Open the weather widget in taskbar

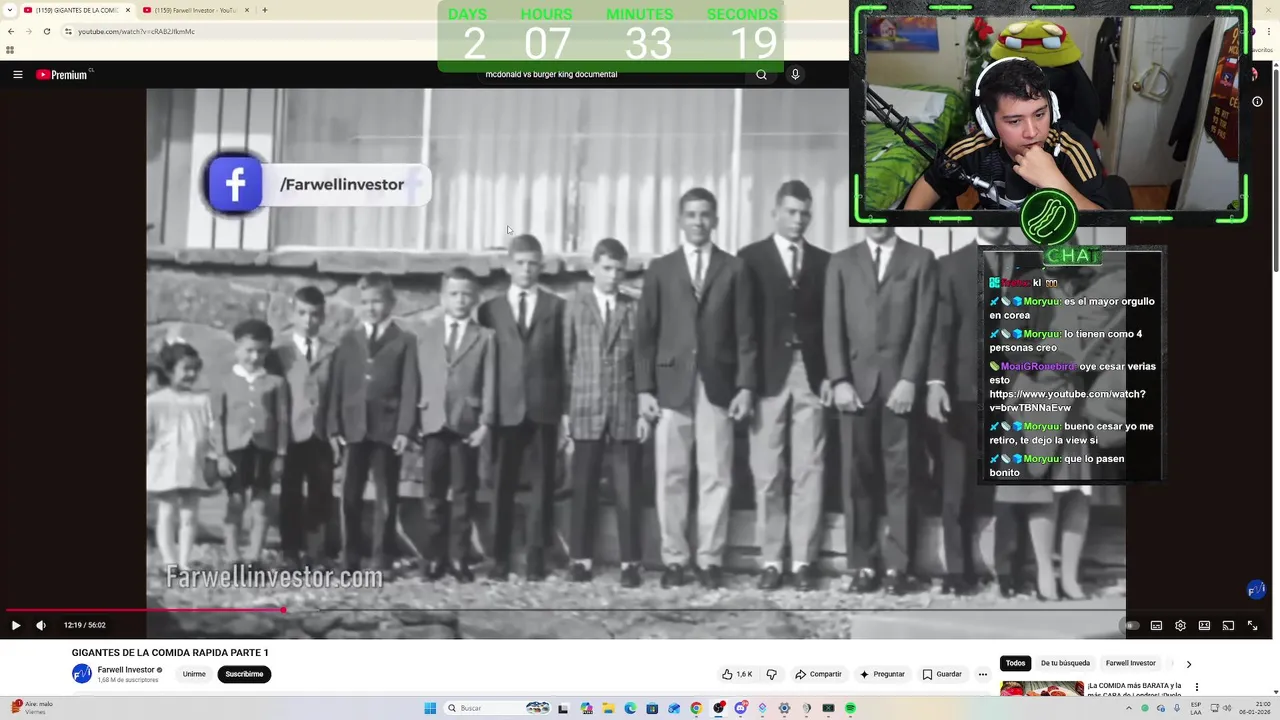32,708
